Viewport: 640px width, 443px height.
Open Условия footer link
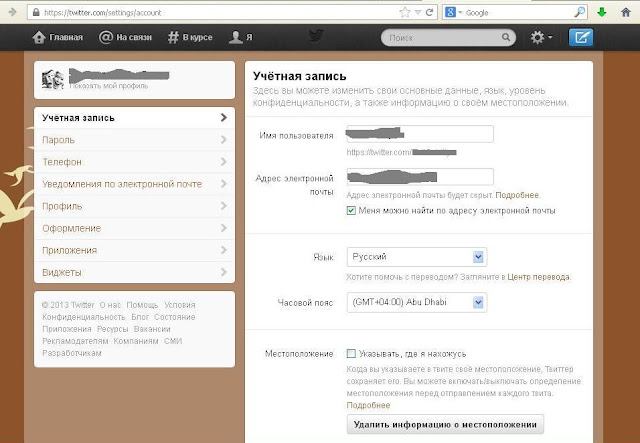[180, 305]
